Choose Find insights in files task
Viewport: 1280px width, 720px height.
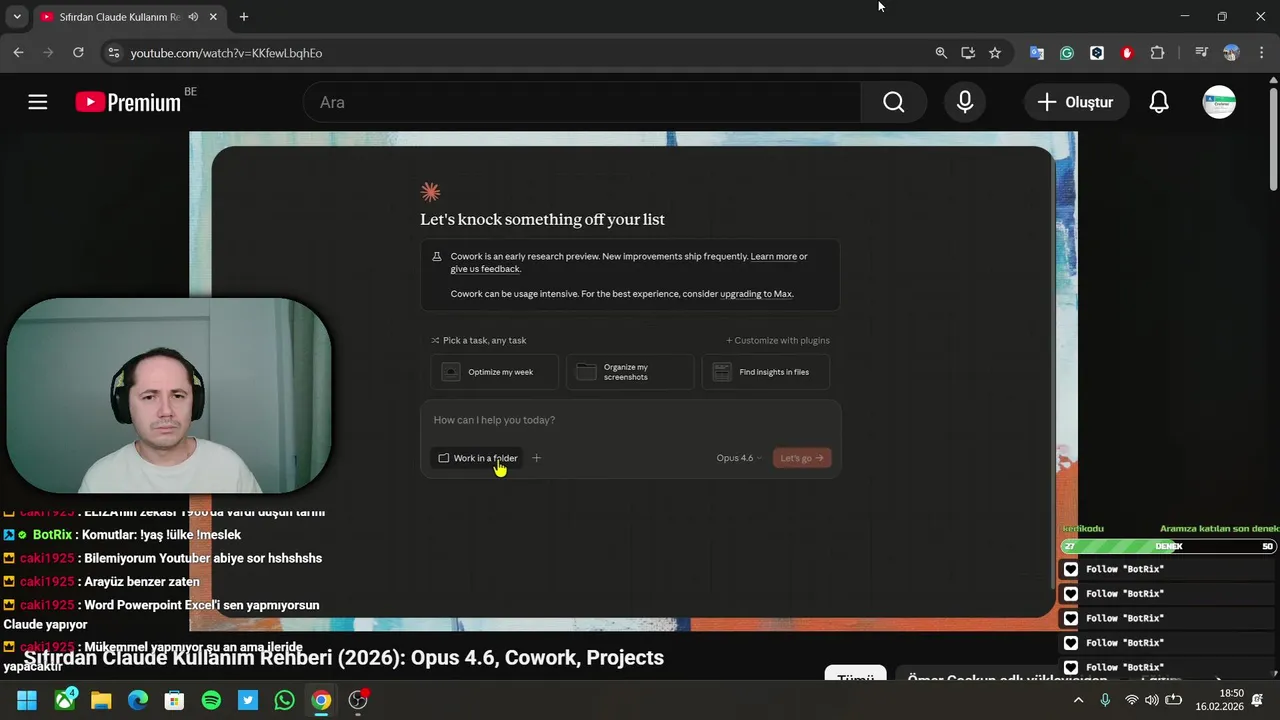pos(766,372)
